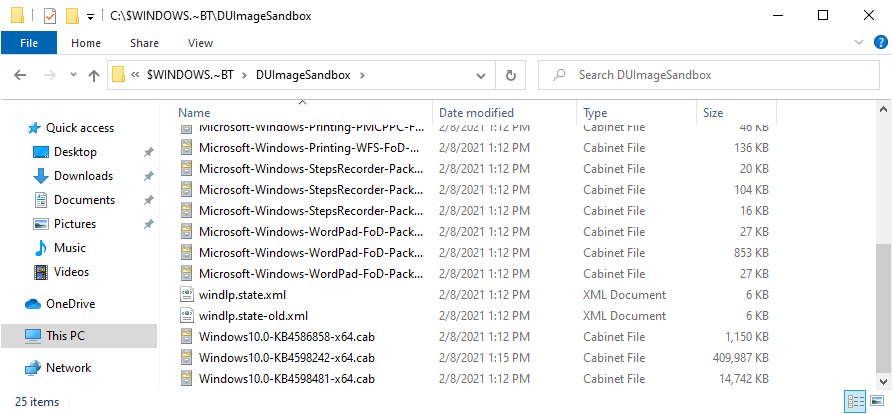Click the Printing-WFS-FoD cabinet file icon
893x414 pixels.
[187, 147]
